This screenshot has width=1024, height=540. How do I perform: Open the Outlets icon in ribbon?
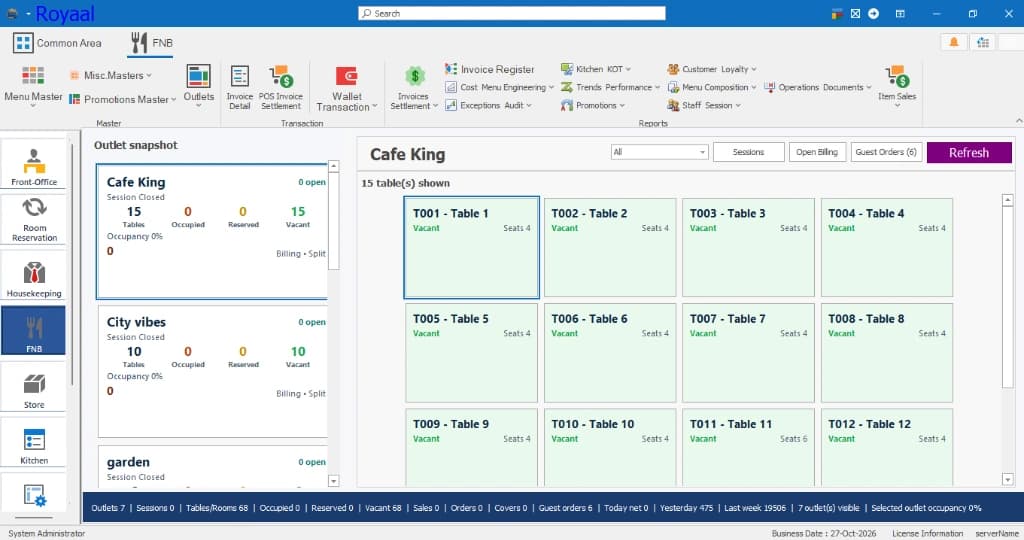pos(199,85)
